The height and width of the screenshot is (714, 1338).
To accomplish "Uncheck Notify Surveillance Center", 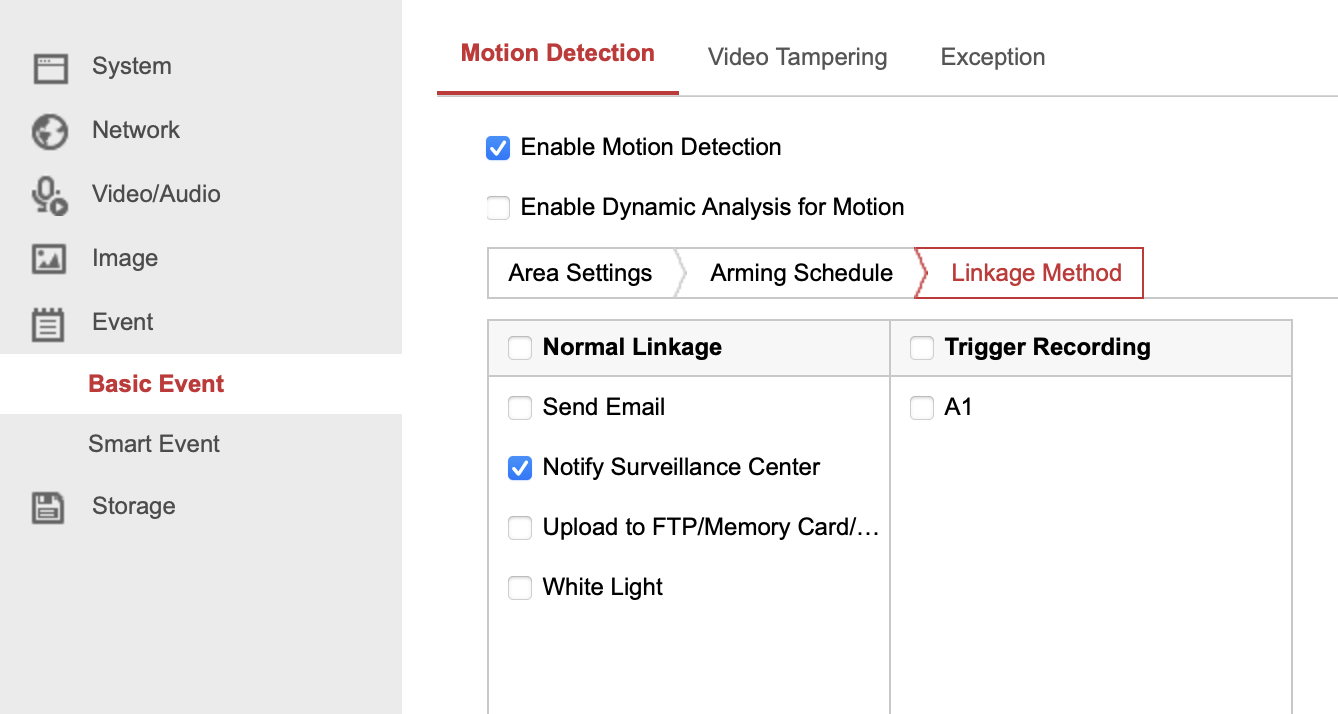I will pyautogui.click(x=520, y=468).
